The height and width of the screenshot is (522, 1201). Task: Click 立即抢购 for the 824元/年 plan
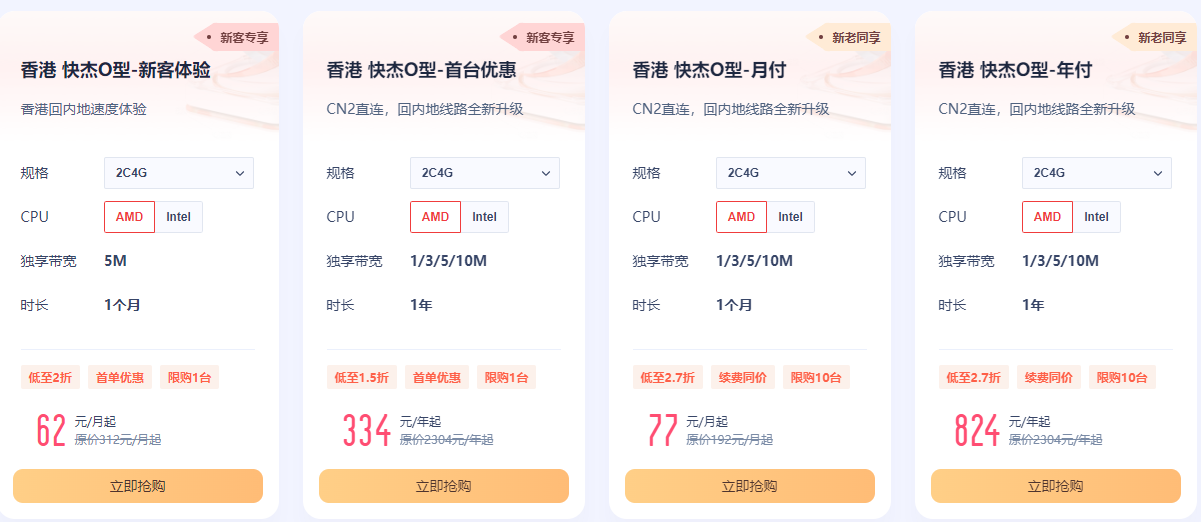1056,486
